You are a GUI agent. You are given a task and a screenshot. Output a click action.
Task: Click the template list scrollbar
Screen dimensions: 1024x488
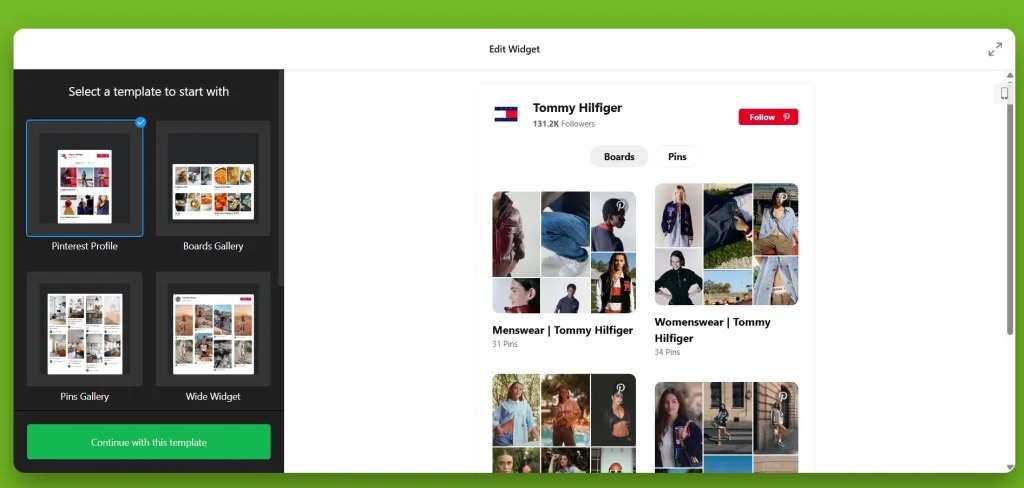[x=281, y=178]
